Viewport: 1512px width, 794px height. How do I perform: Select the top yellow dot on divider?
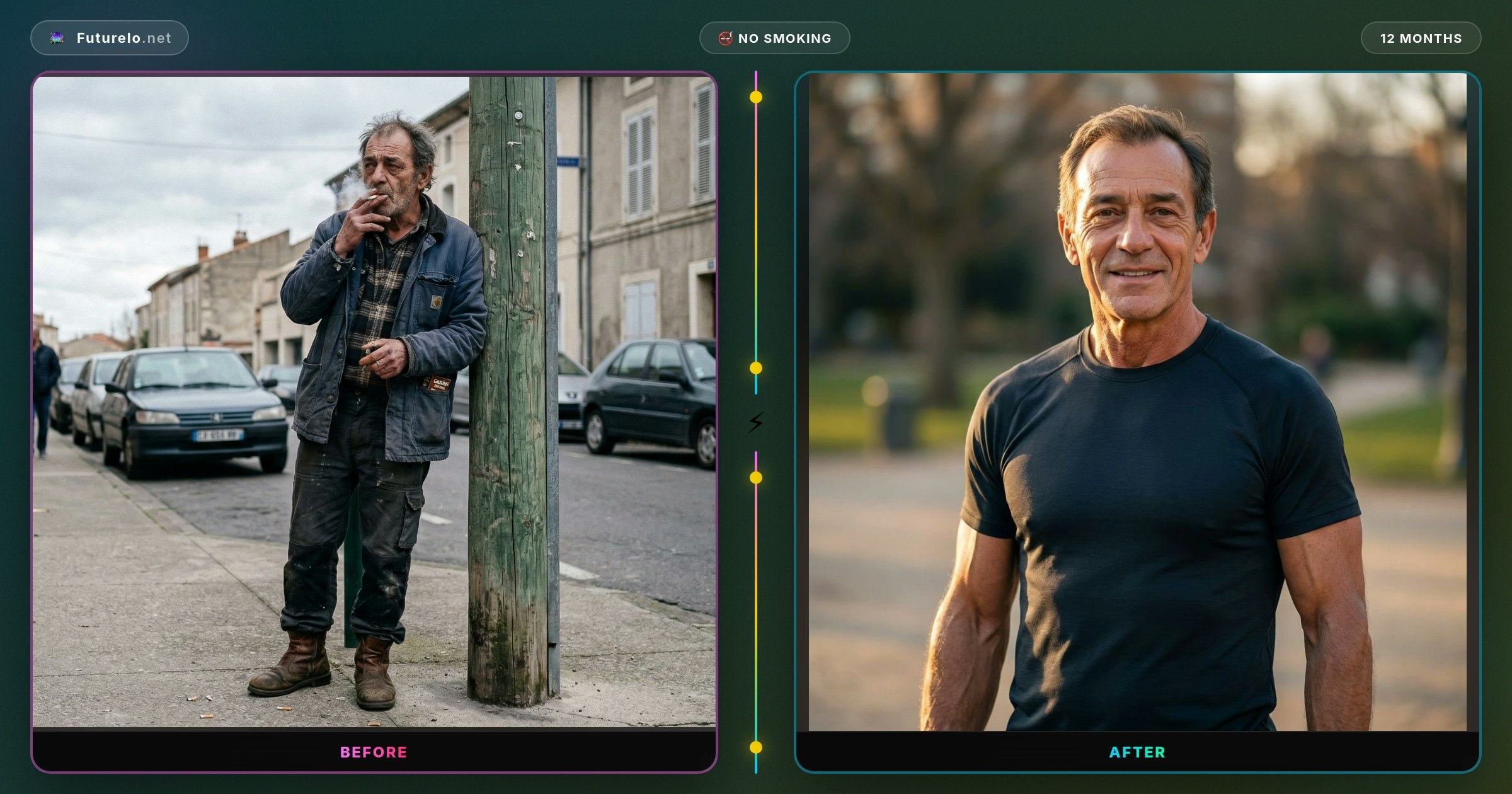point(756,97)
